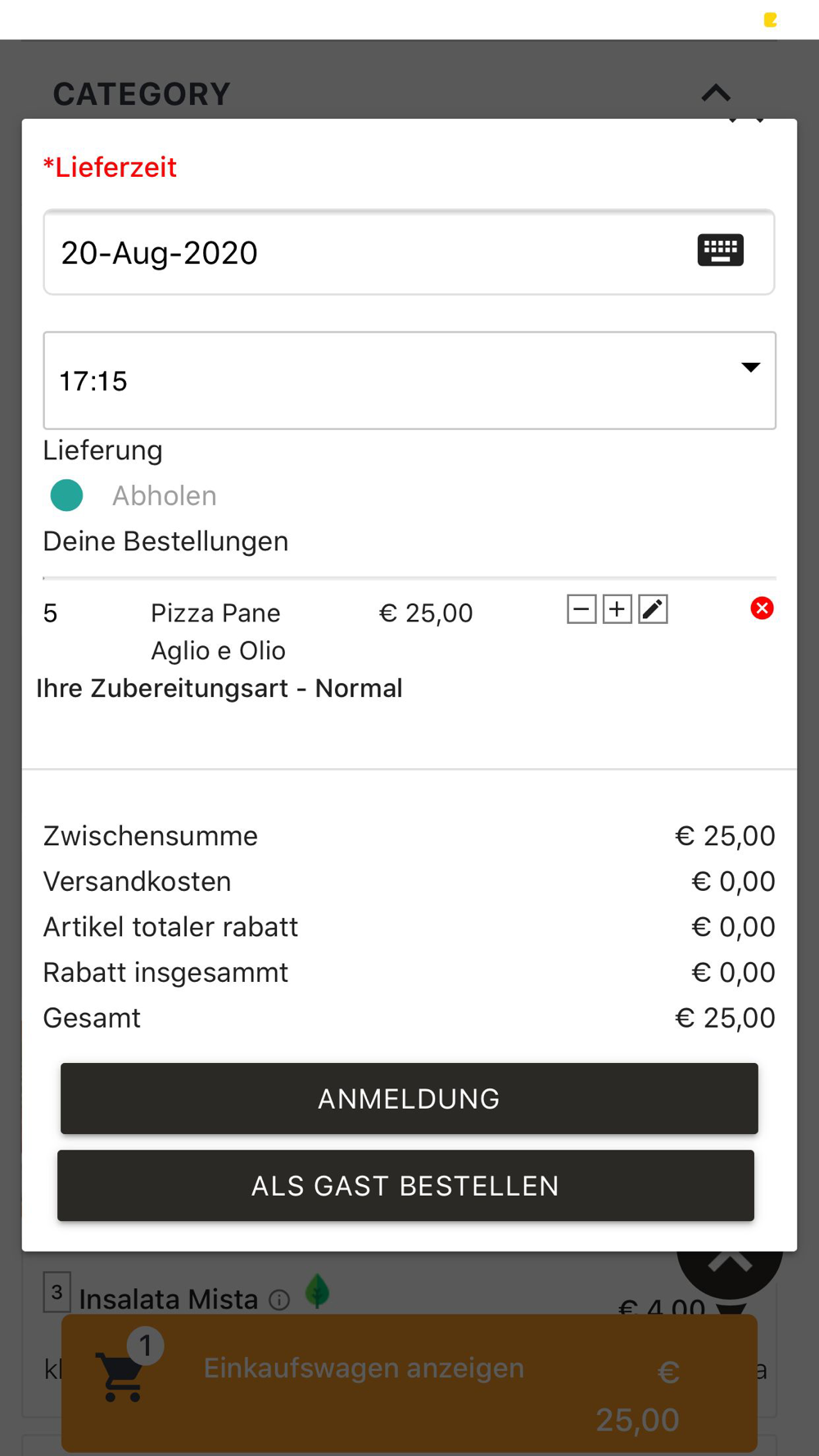The height and width of the screenshot is (1456, 819).
Task: Select the Insalata Mista menu item
Action: [168, 1300]
